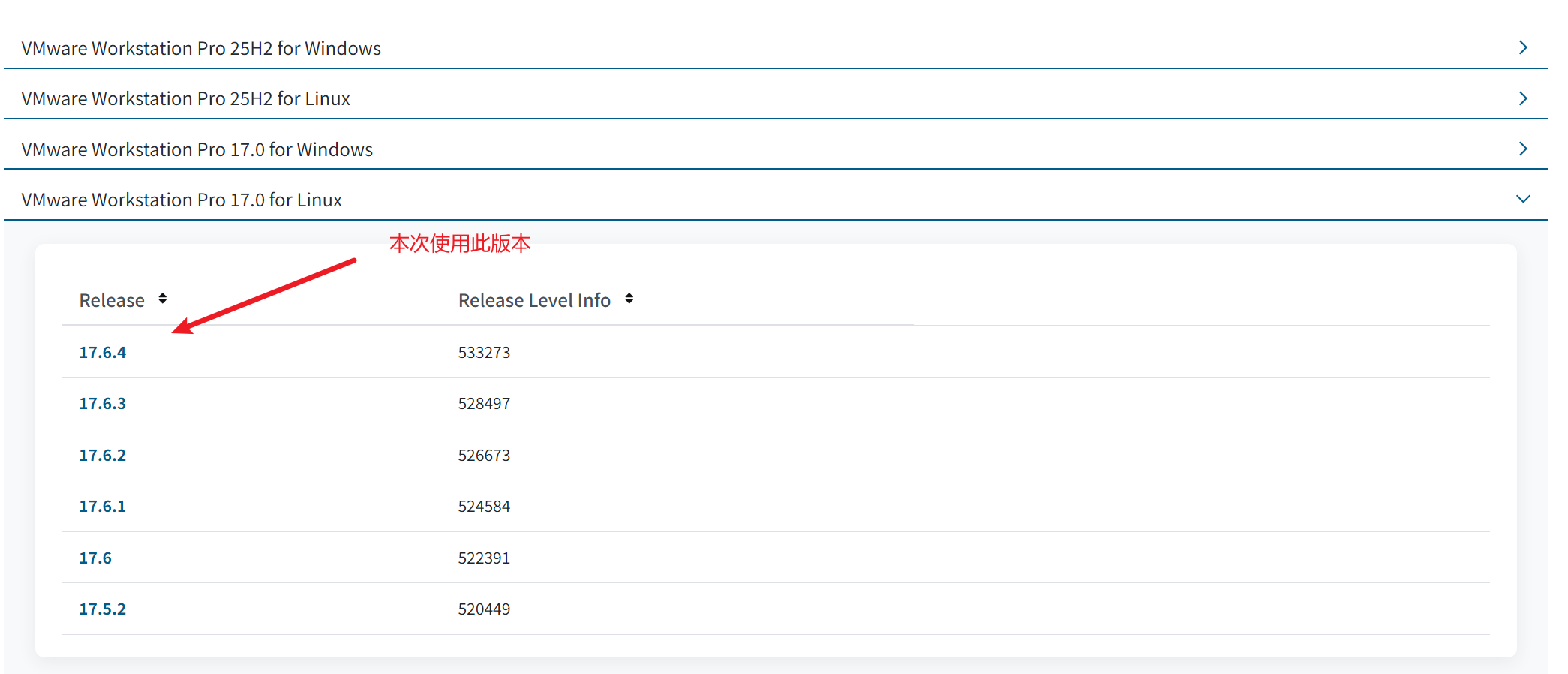Select build number 528497
Image resolution: width=1568 pixels, height=674 pixels.
click(x=484, y=403)
